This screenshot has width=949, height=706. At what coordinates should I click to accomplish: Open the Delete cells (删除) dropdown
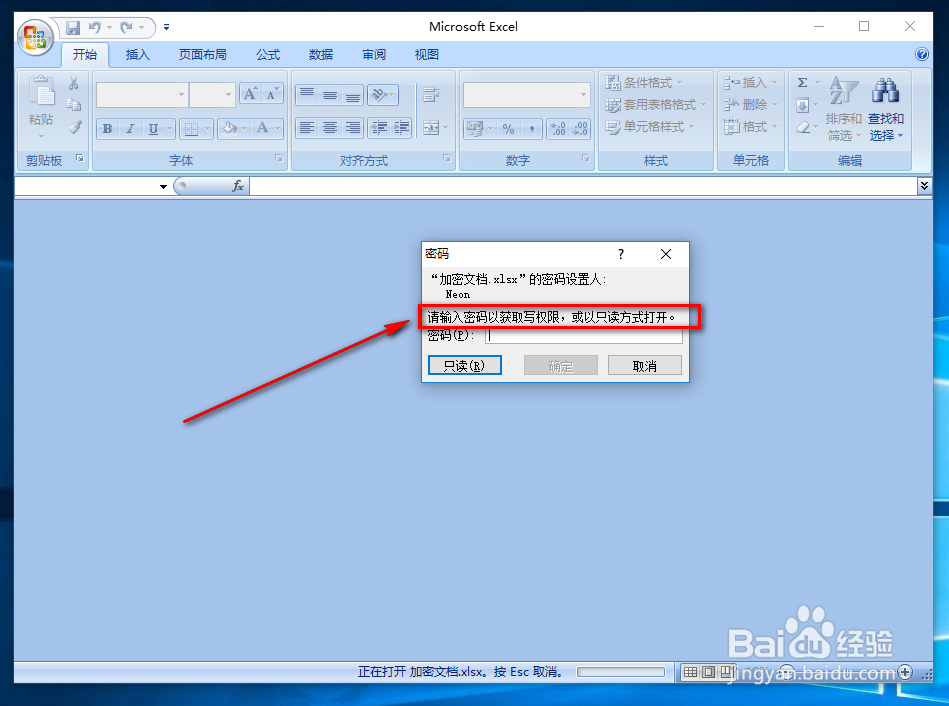click(750, 105)
